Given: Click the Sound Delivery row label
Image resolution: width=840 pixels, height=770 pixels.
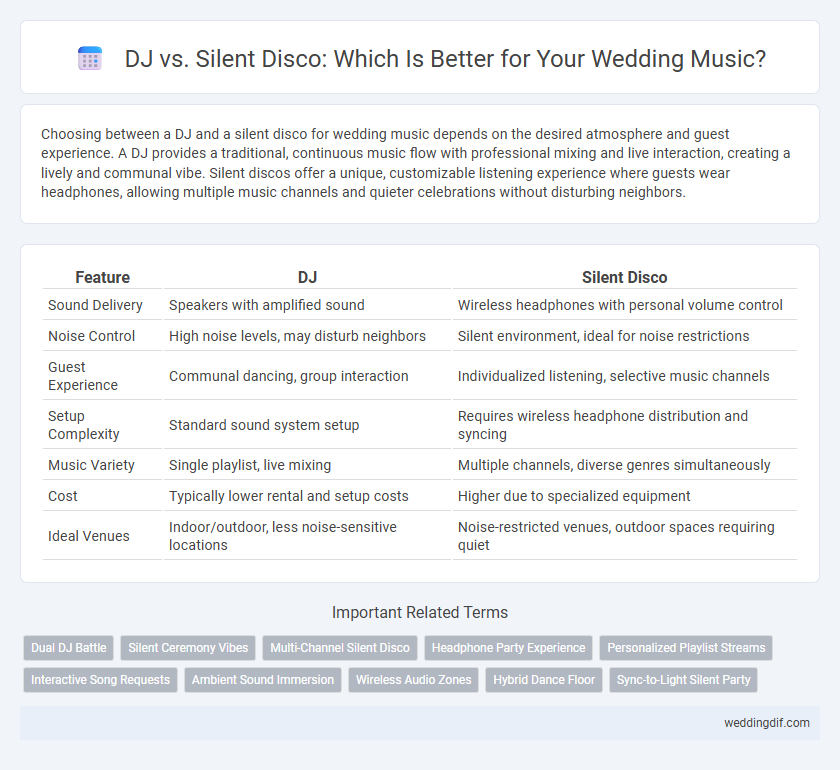Looking at the screenshot, I should (95, 305).
